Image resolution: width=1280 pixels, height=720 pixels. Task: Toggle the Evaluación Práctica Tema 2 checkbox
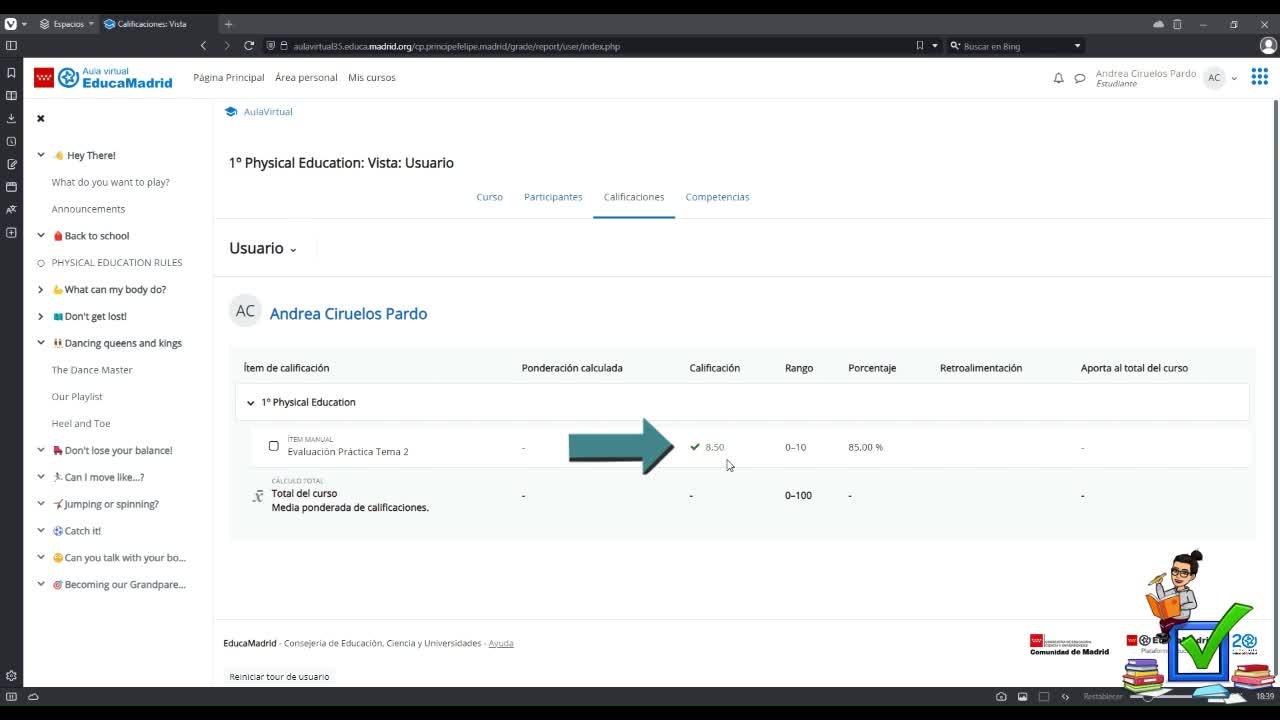[274, 446]
